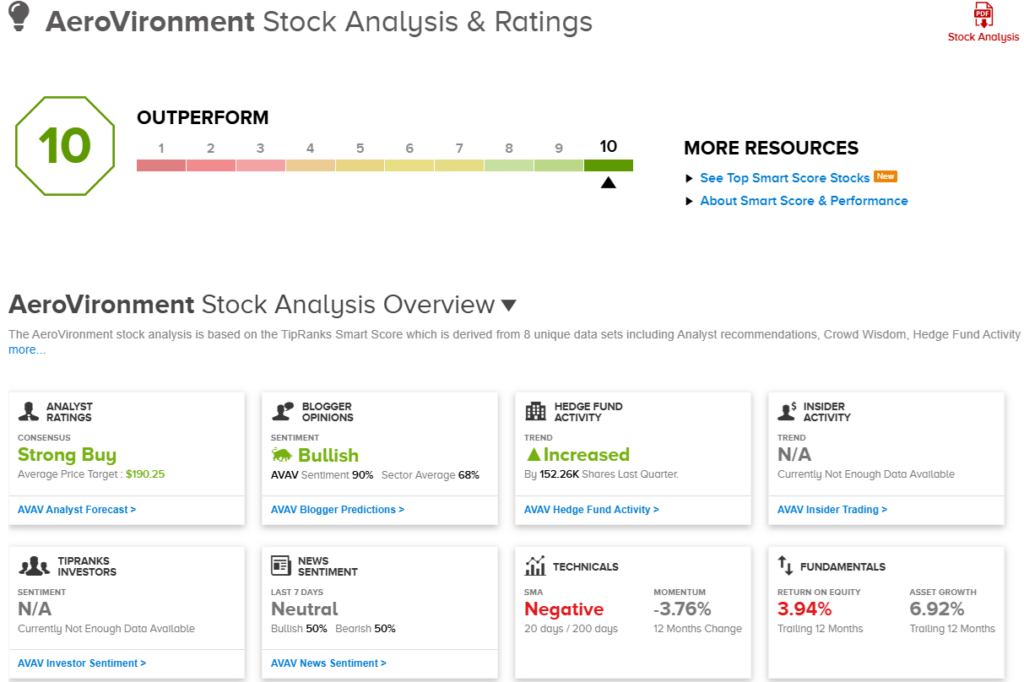The height and width of the screenshot is (682, 1024).
Task: Click the Strong Buy consensus text
Action: pyautogui.click(x=67, y=455)
